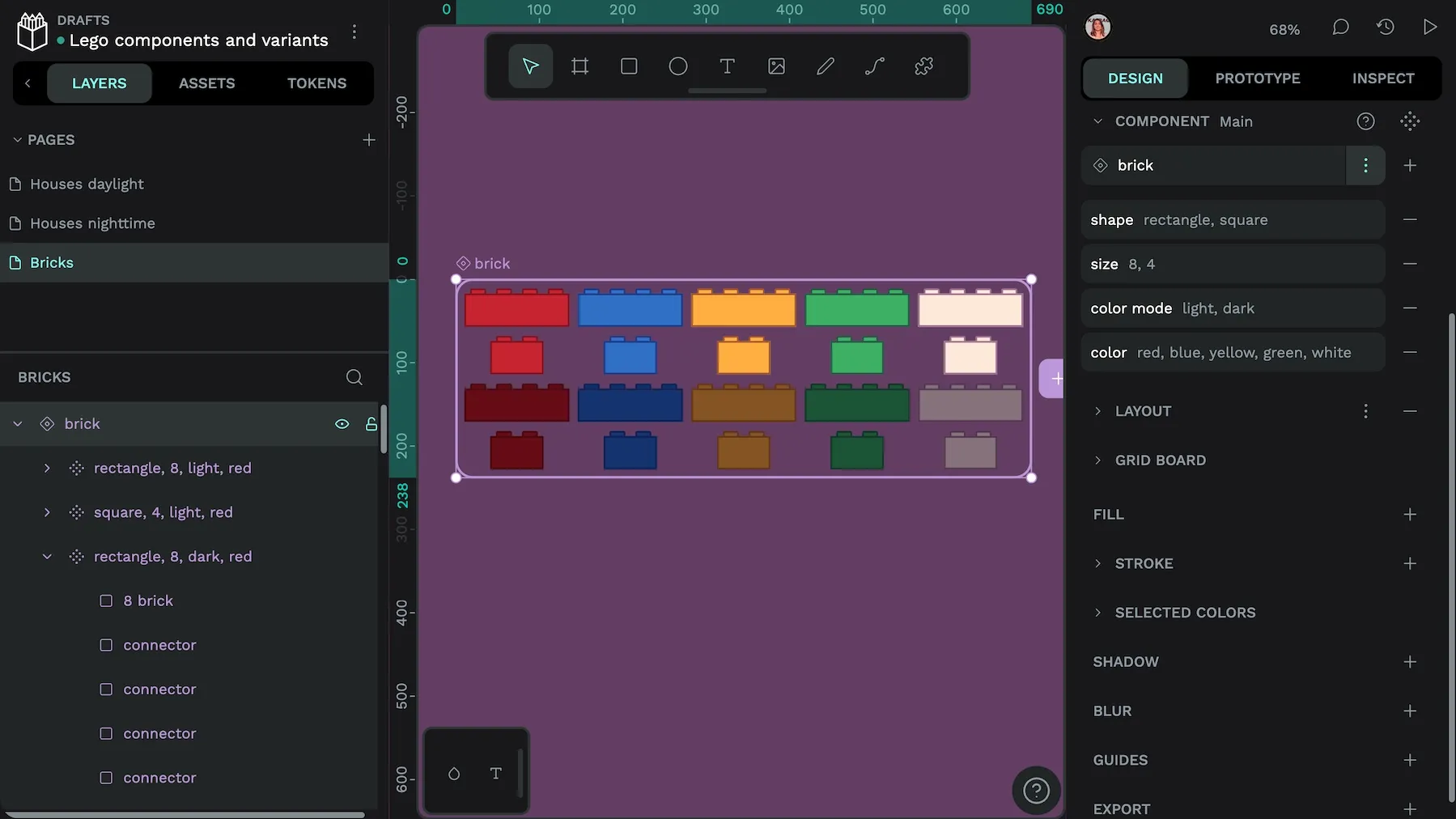
Task: Open the ASSETS tab in the sidebar
Action: click(x=207, y=83)
